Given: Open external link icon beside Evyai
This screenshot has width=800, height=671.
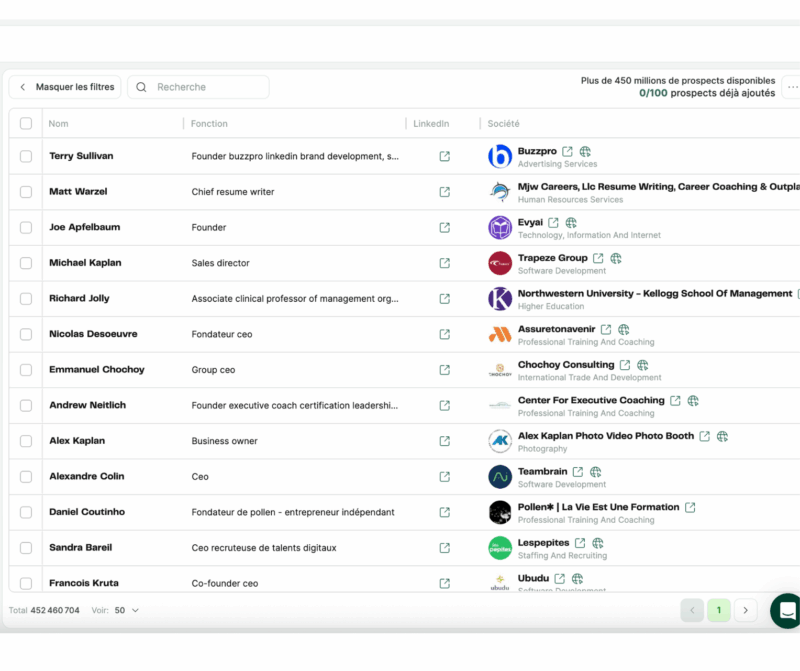Looking at the screenshot, I should [x=553, y=223].
